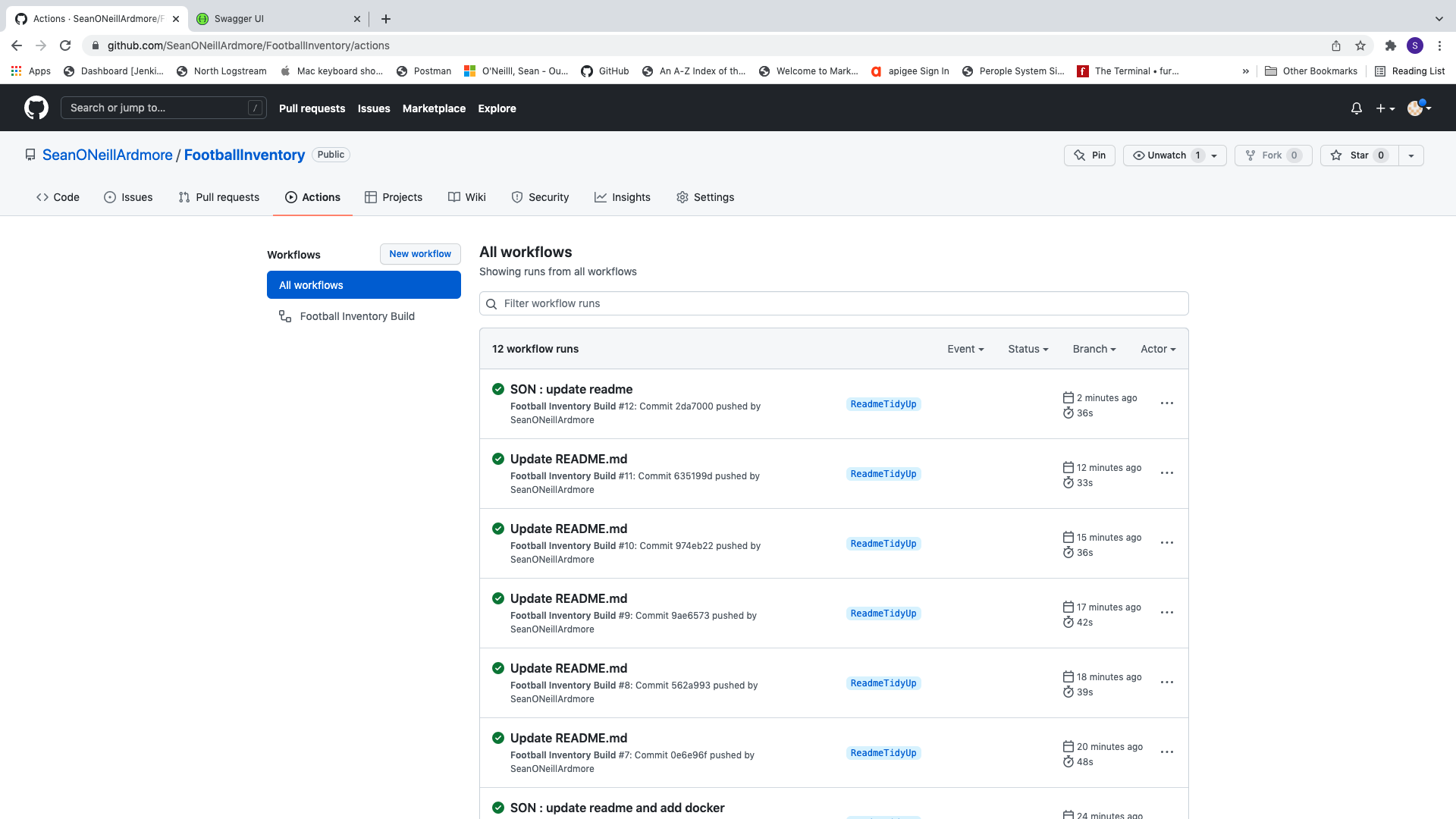Screen dimensions: 1456x819
Task: Open SON : update readme and add docker run
Action: (617, 808)
